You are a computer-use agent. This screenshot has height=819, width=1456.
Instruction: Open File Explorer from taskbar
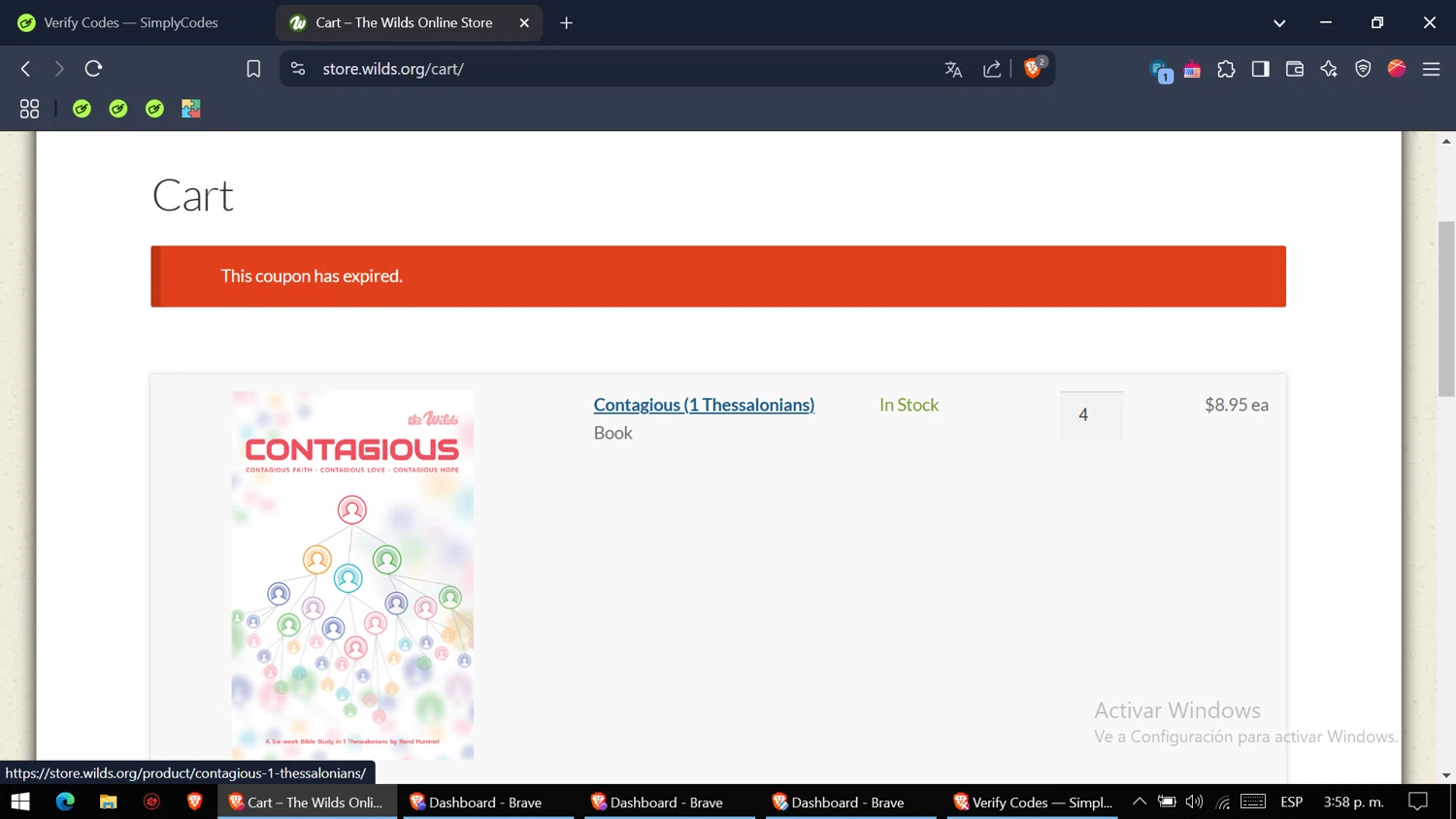(109, 802)
